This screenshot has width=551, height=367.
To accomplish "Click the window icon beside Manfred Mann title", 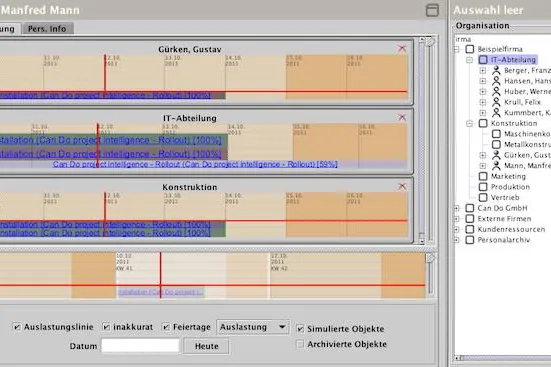I will [432, 10].
